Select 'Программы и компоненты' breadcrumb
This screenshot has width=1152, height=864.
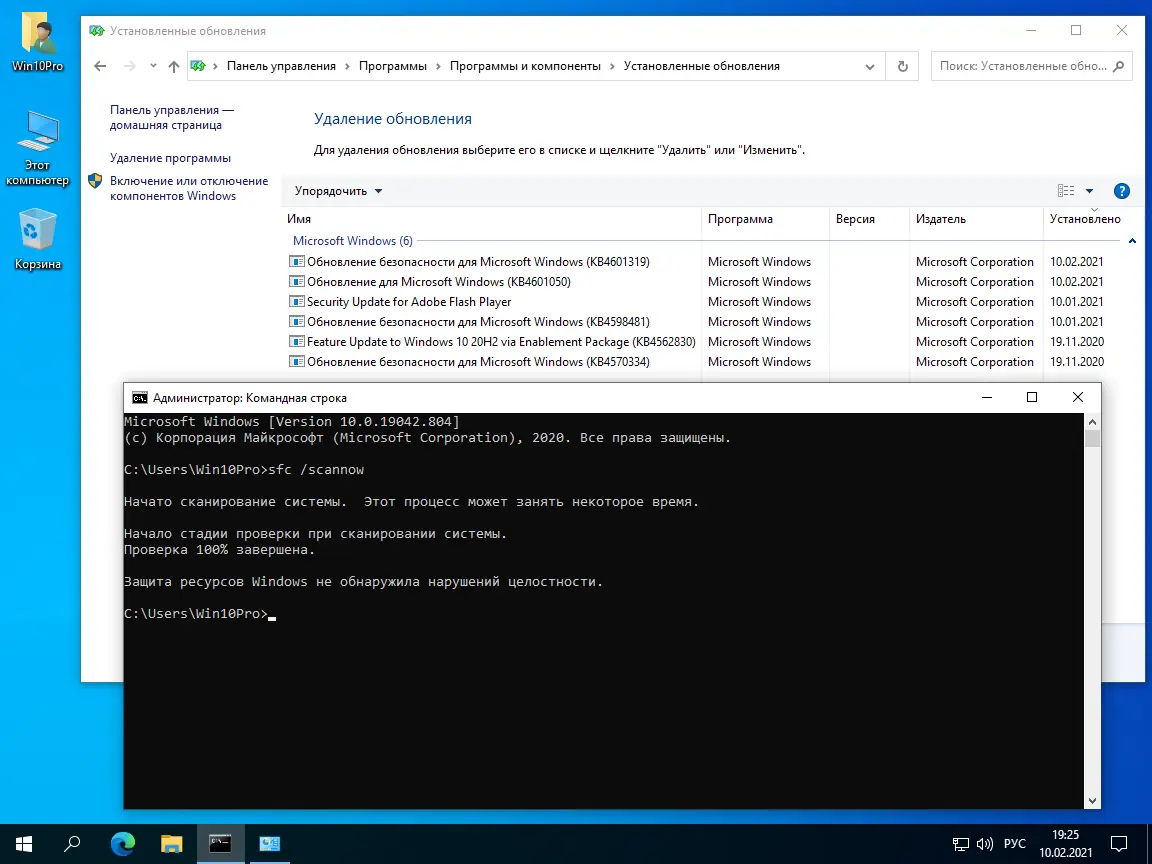point(525,66)
